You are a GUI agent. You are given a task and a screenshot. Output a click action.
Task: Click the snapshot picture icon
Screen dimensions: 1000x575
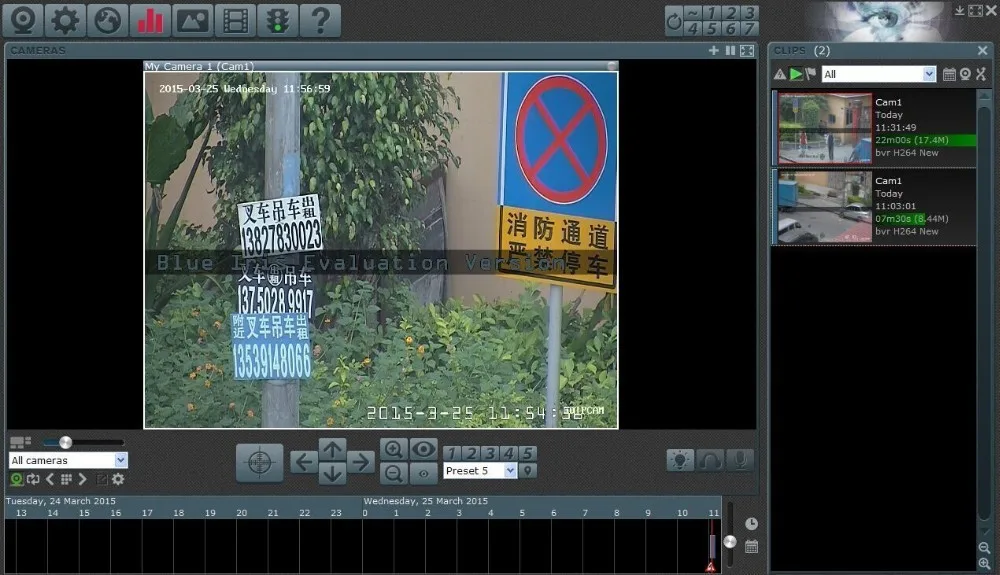coord(193,20)
